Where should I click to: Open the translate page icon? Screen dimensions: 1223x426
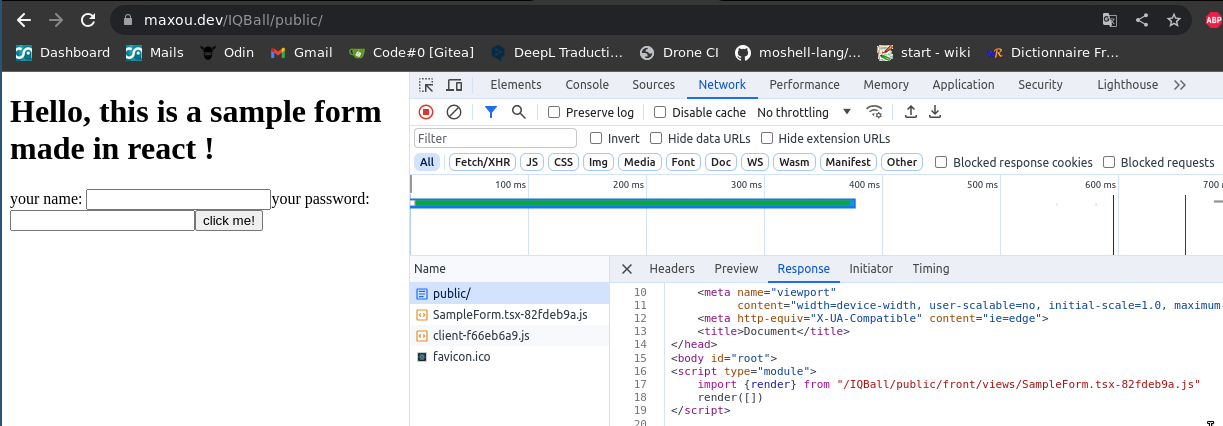pyautogui.click(x=1110, y=19)
